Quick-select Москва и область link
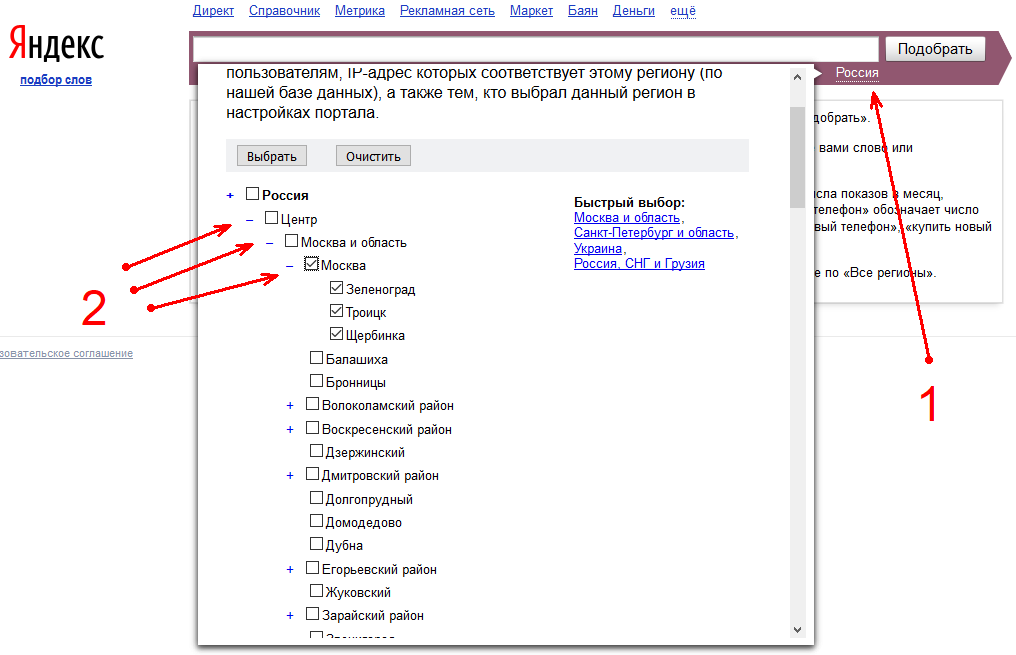Viewport: 1016px width, 655px height. [627, 218]
